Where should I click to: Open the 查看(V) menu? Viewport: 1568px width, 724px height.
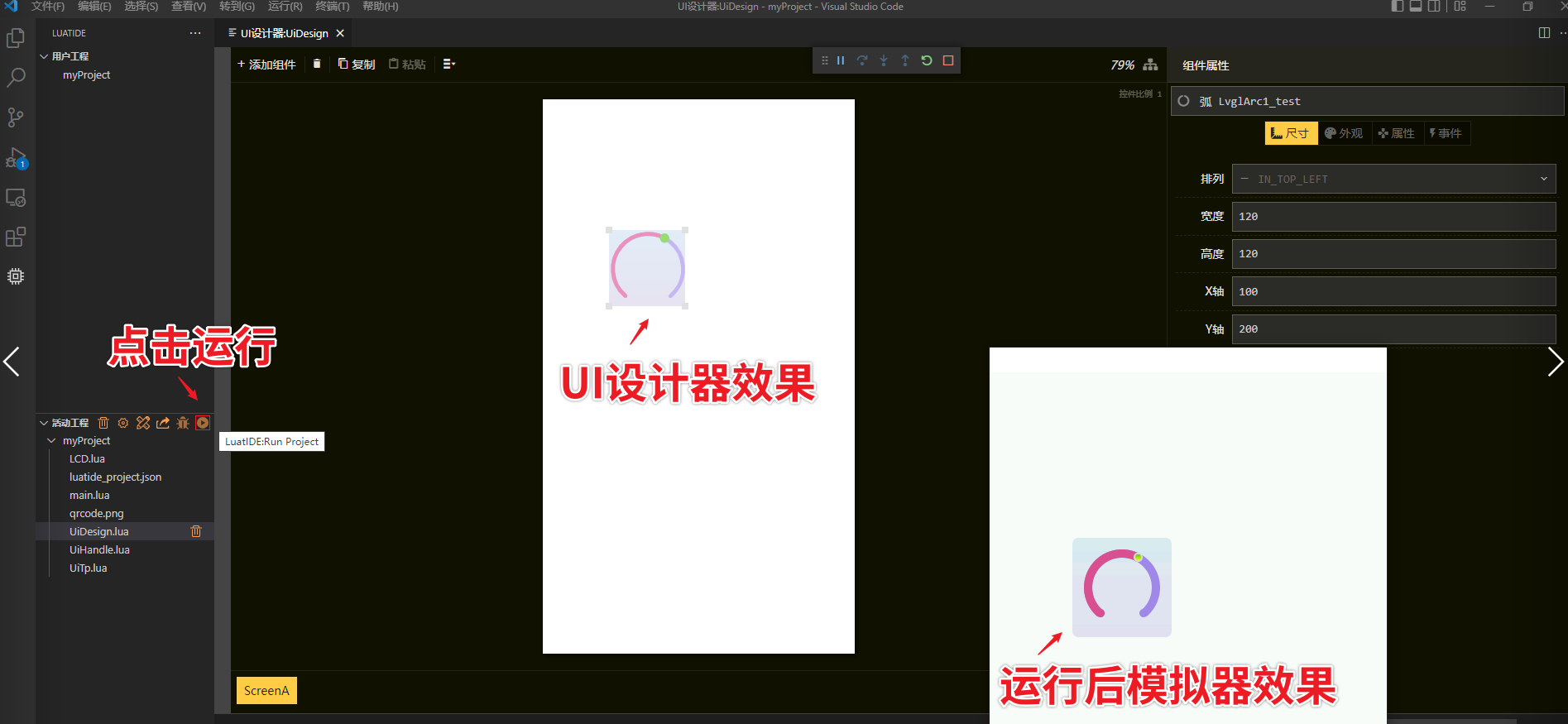pos(189,7)
